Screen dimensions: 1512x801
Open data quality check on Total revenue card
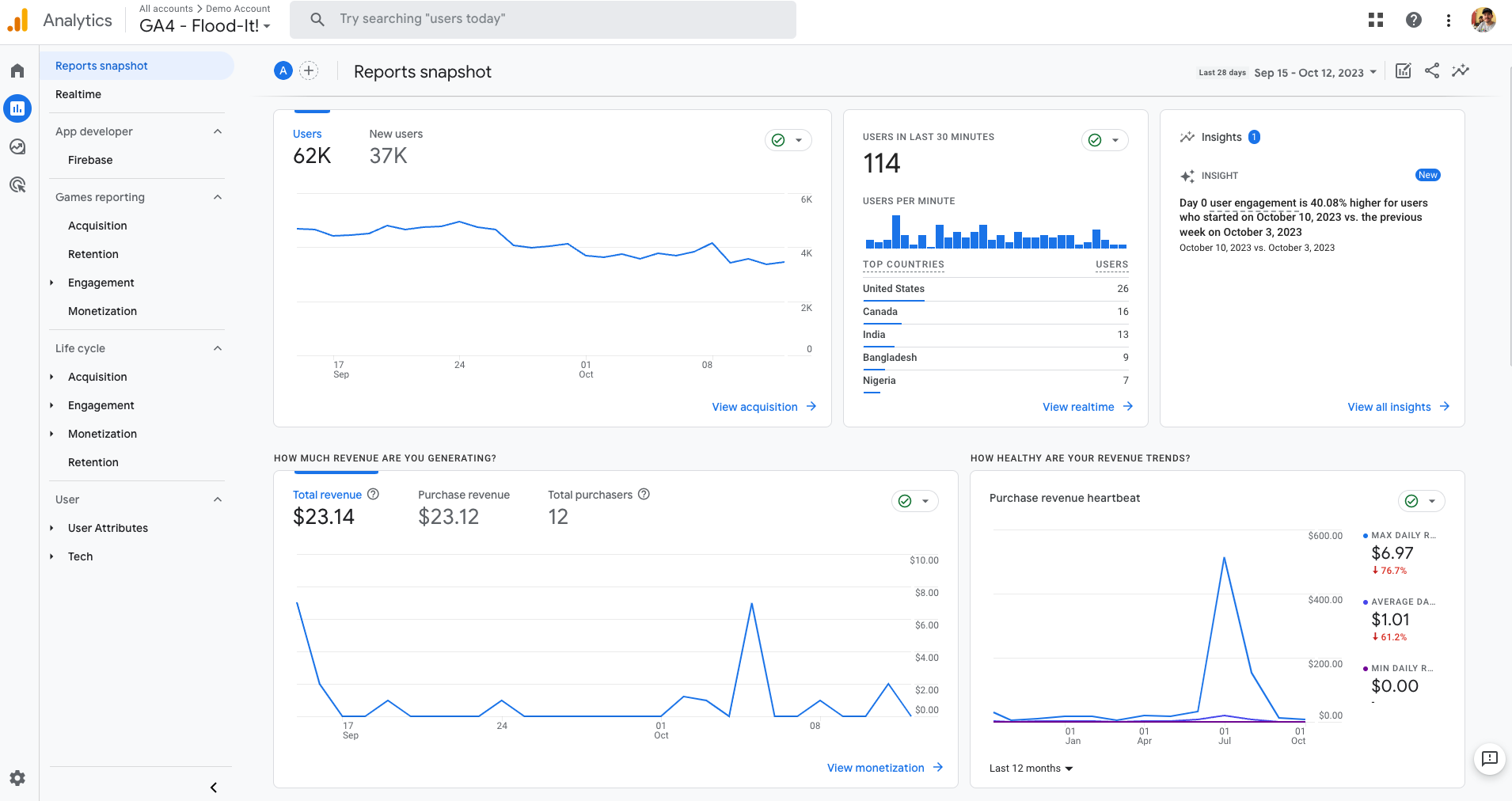(914, 501)
